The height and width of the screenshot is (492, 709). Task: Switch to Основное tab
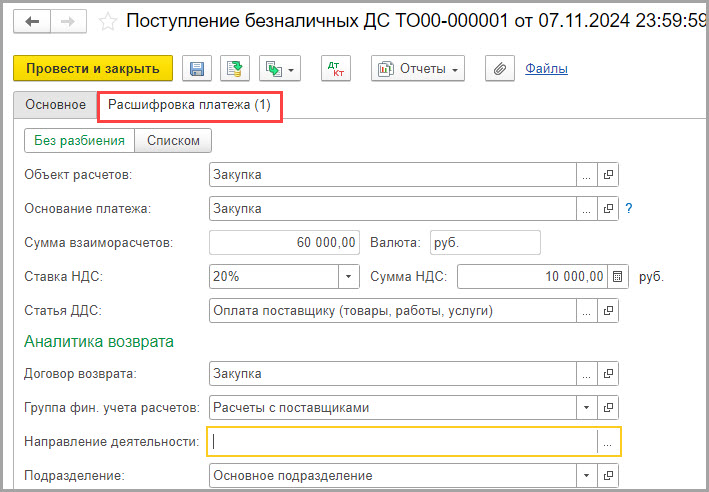pyautogui.click(x=56, y=105)
